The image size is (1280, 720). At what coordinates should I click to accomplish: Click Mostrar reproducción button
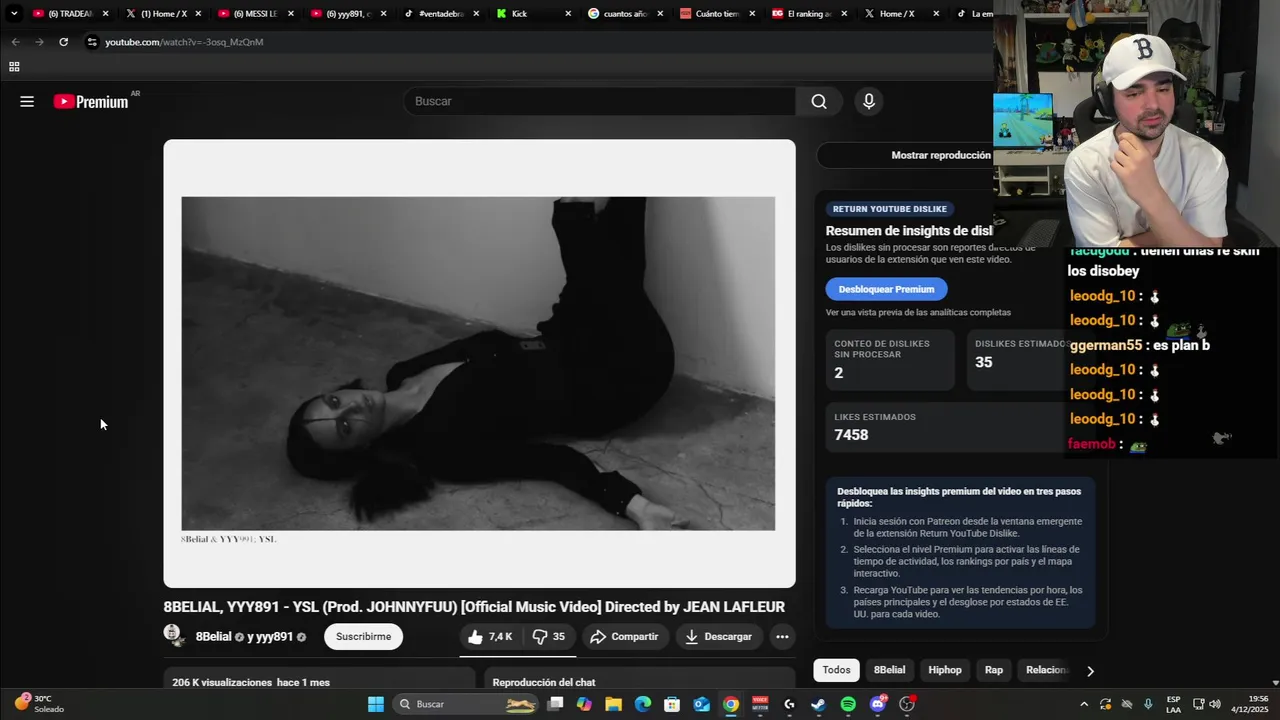(x=940, y=155)
